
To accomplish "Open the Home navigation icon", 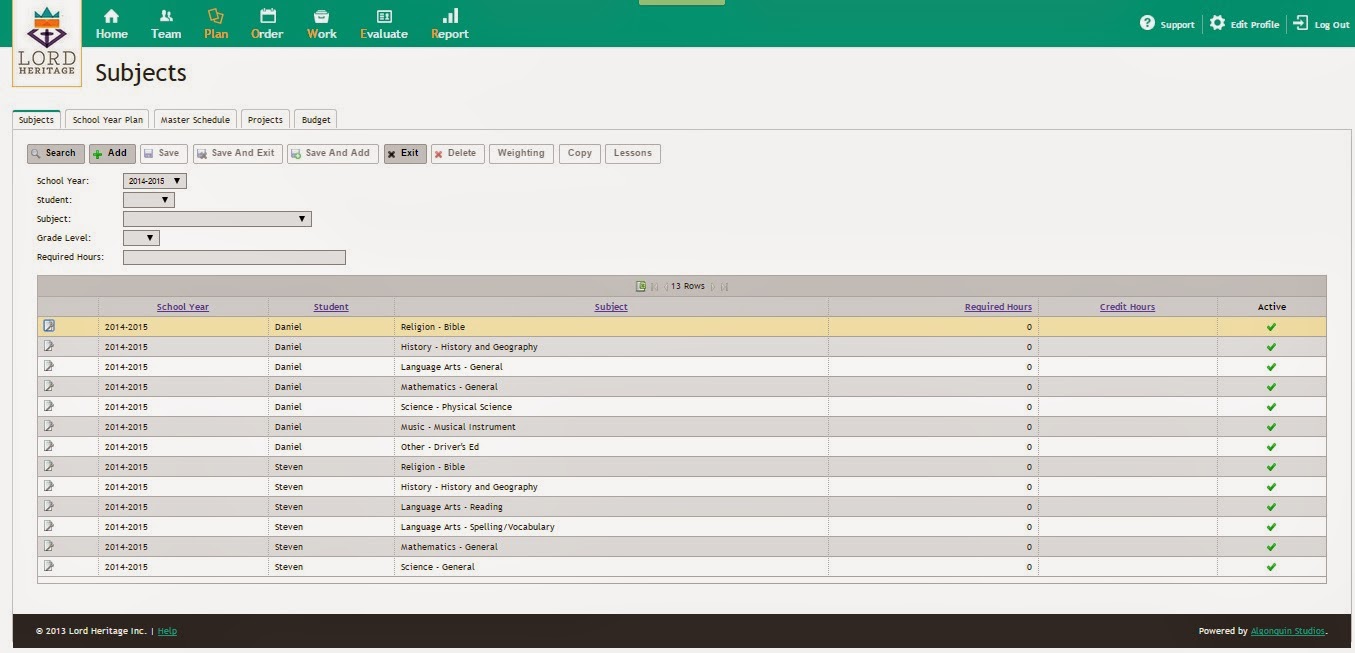I will click(111, 16).
